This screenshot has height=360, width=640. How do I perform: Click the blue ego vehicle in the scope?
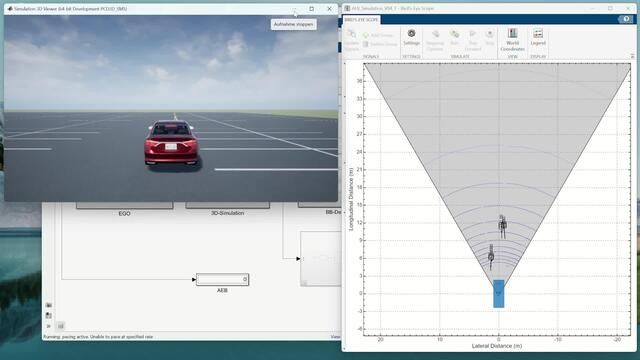tap(498, 293)
